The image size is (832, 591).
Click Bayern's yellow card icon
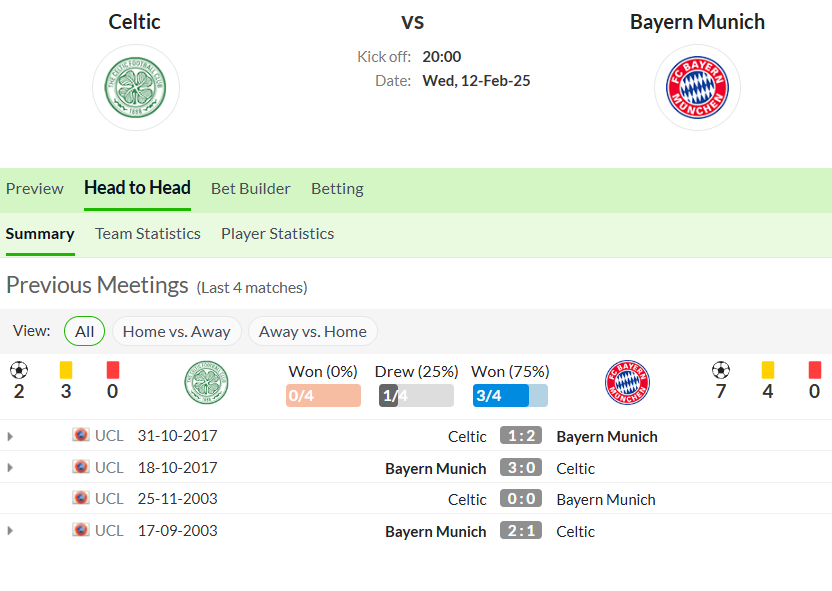(768, 370)
